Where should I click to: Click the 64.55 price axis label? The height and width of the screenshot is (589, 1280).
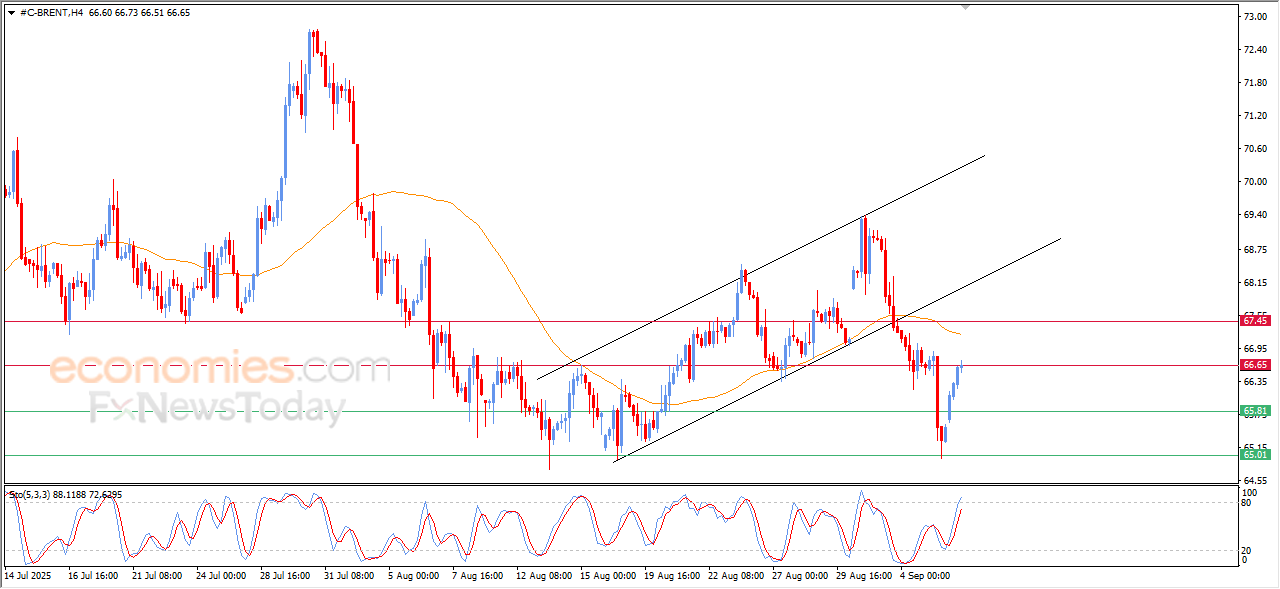tap(1256, 481)
